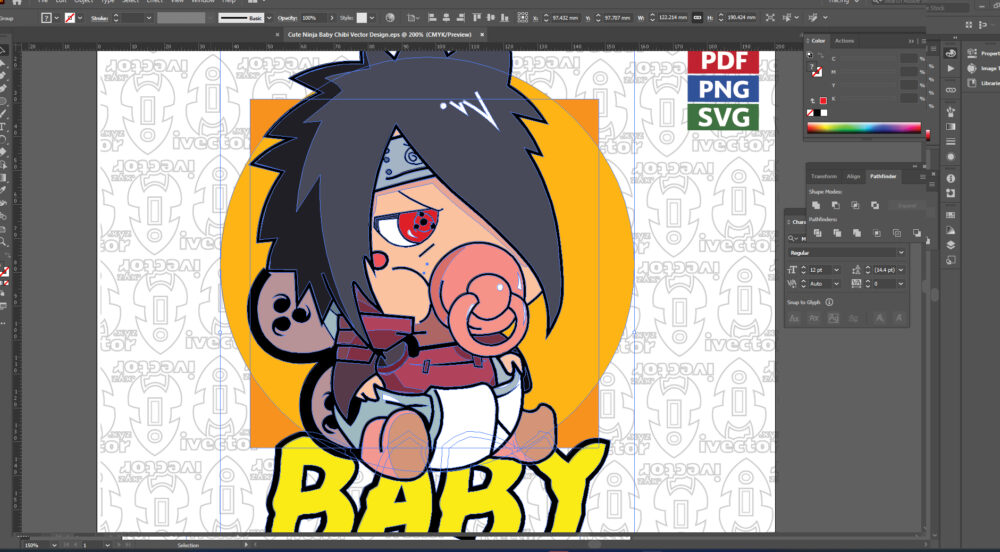
Task: Open the Properties panel button
Action: point(983,54)
